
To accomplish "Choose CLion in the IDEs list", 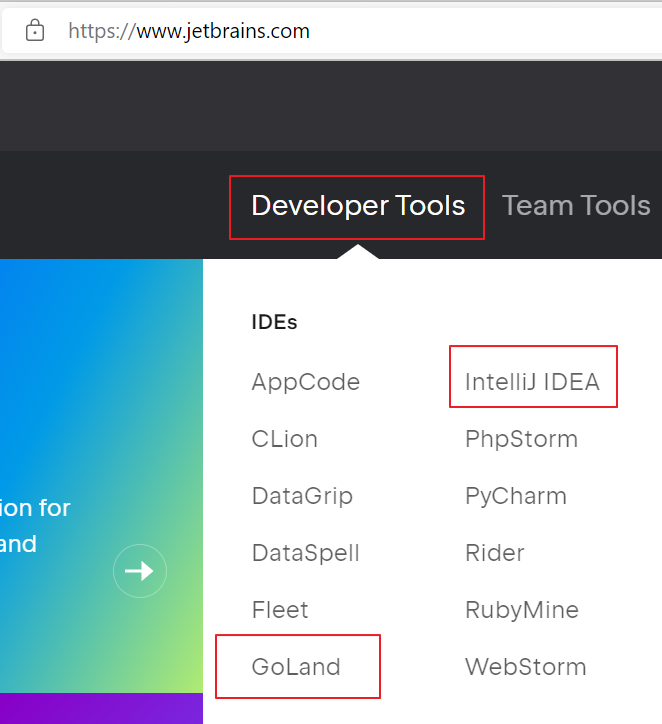I will coord(284,439).
